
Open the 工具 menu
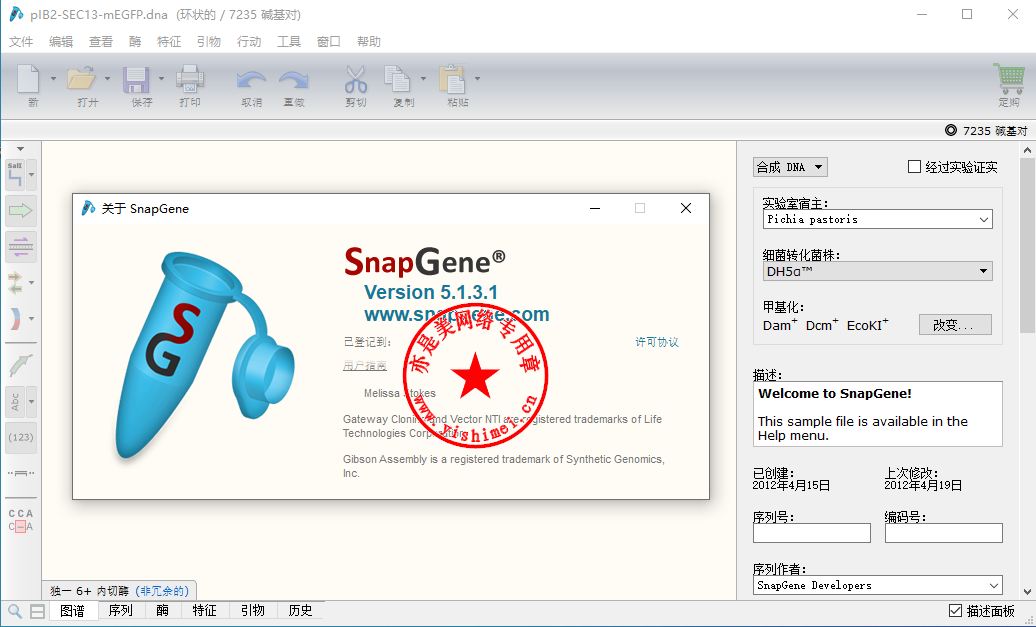point(289,42)
